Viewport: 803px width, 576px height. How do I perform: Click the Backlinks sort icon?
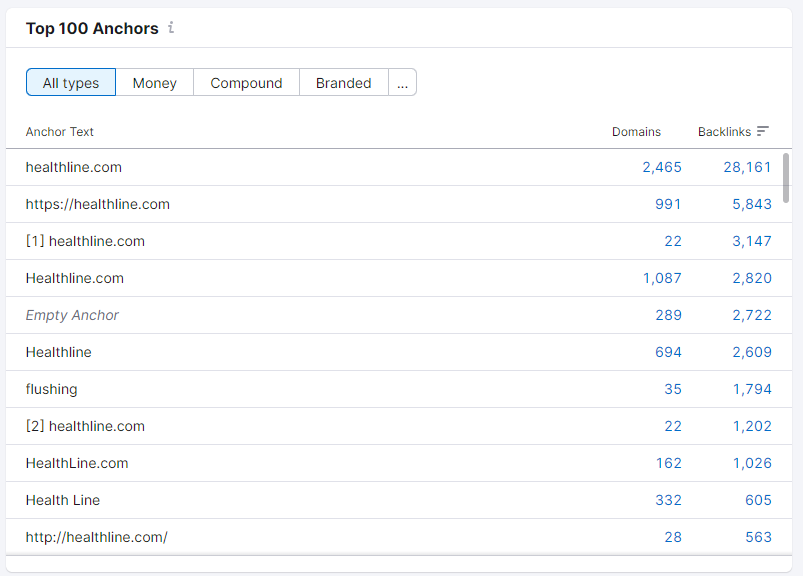[763, 132]
